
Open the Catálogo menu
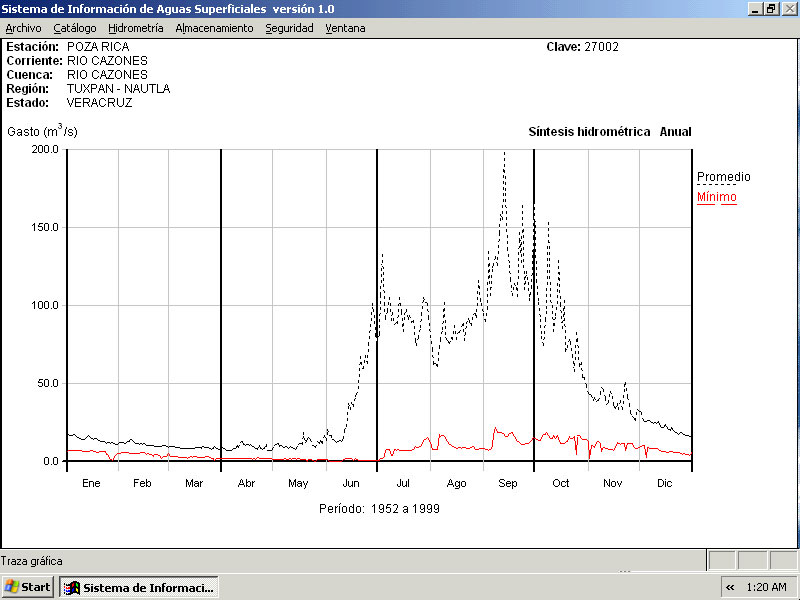point(75,28)
